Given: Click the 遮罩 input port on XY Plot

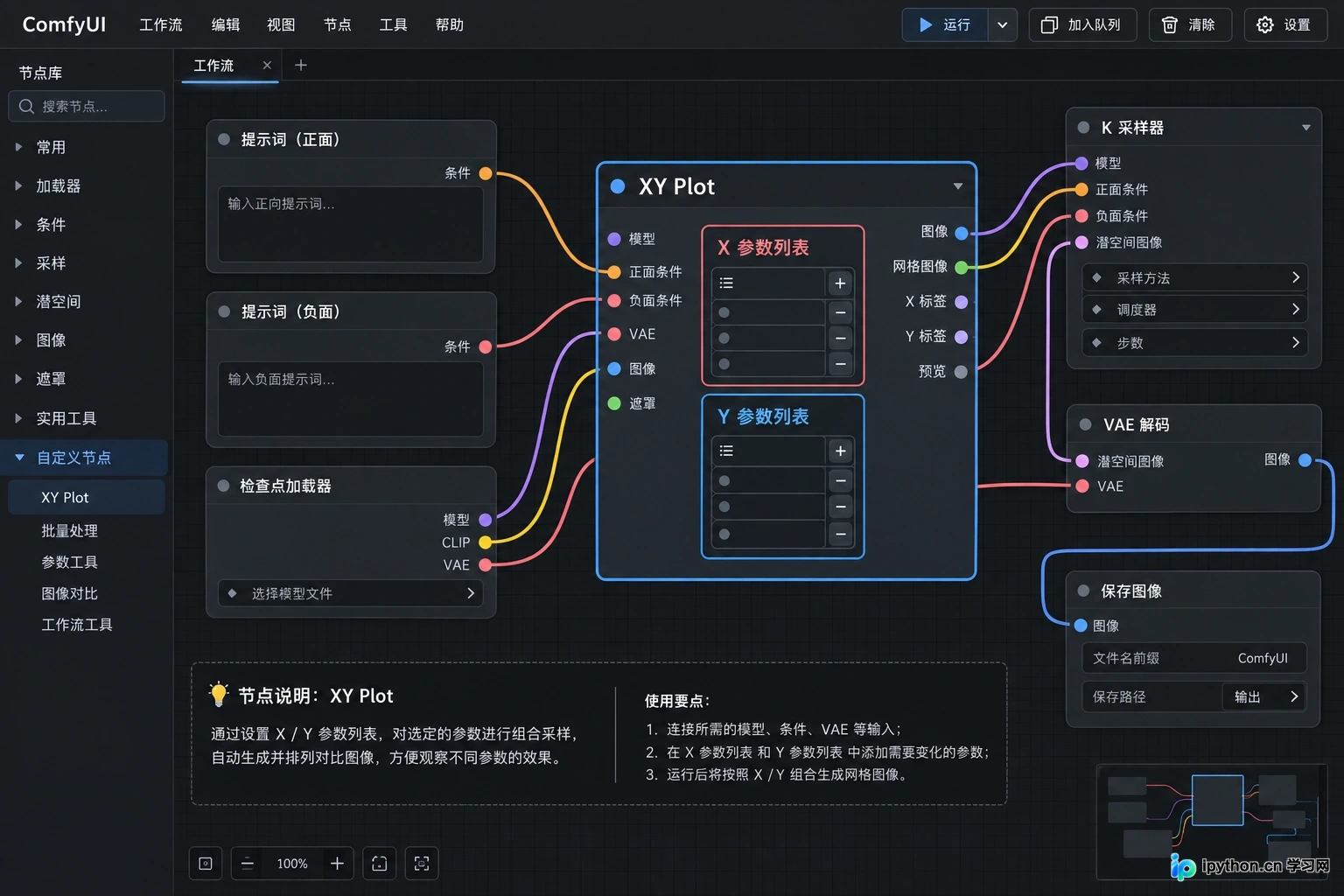Looking at the screenshot, I should point(614,403).
